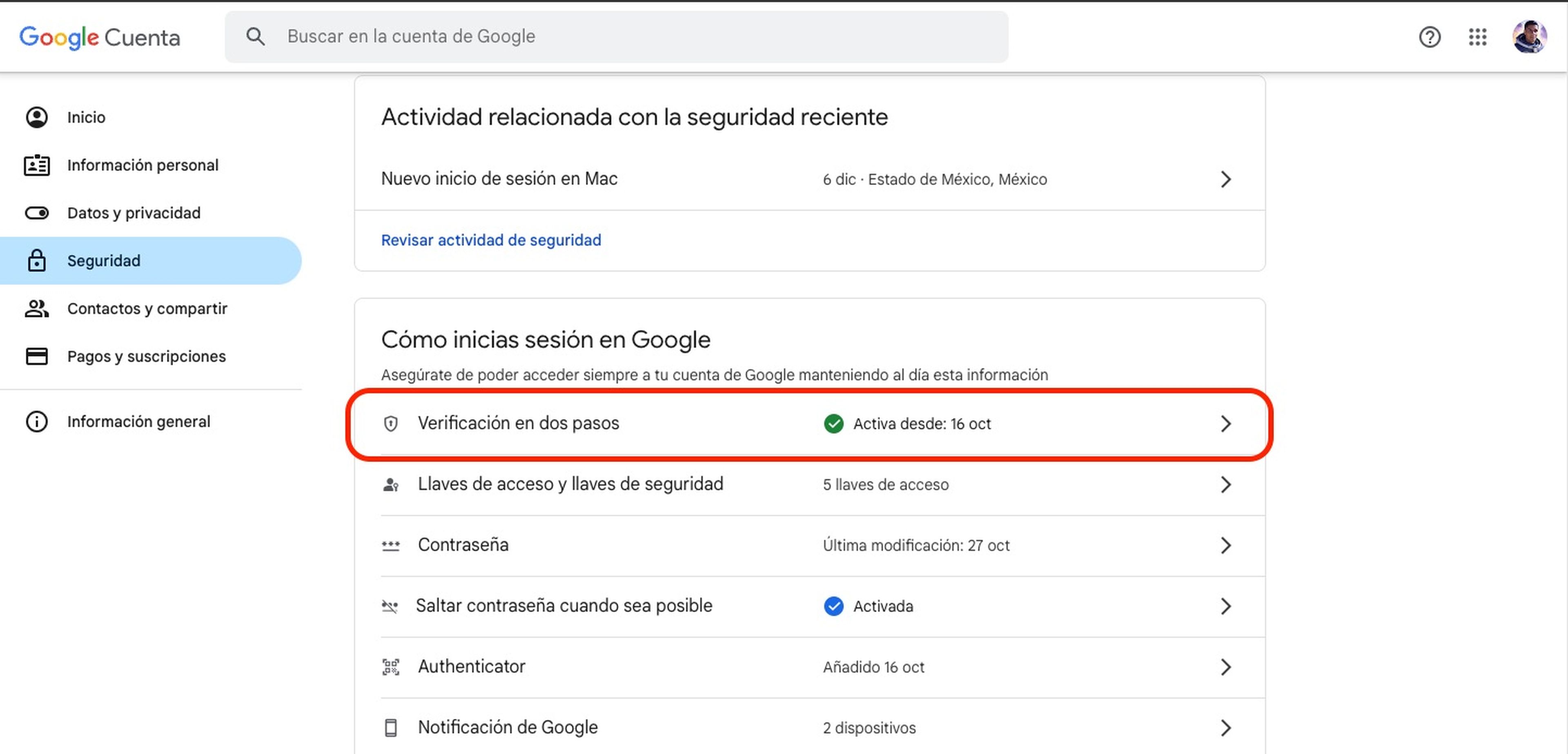This screenshot has height=754, width=1568.
Task: Click Revisar actividad de seguridad link
Action: 490,240
